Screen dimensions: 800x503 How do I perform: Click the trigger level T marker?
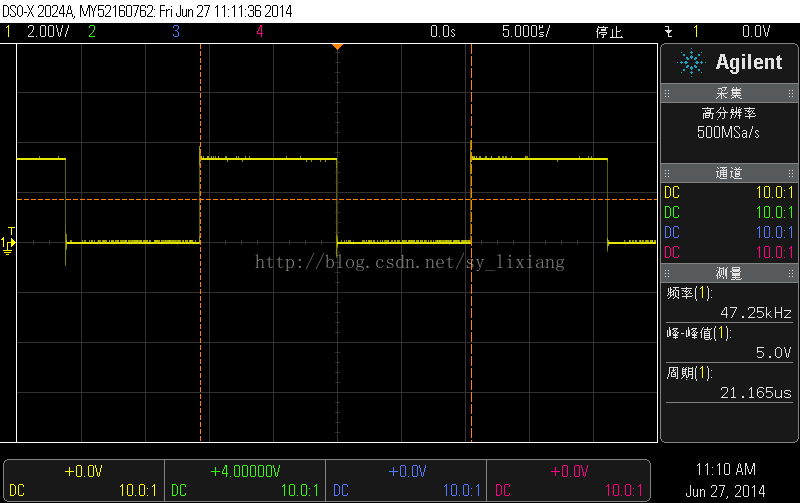click(11, 231)
